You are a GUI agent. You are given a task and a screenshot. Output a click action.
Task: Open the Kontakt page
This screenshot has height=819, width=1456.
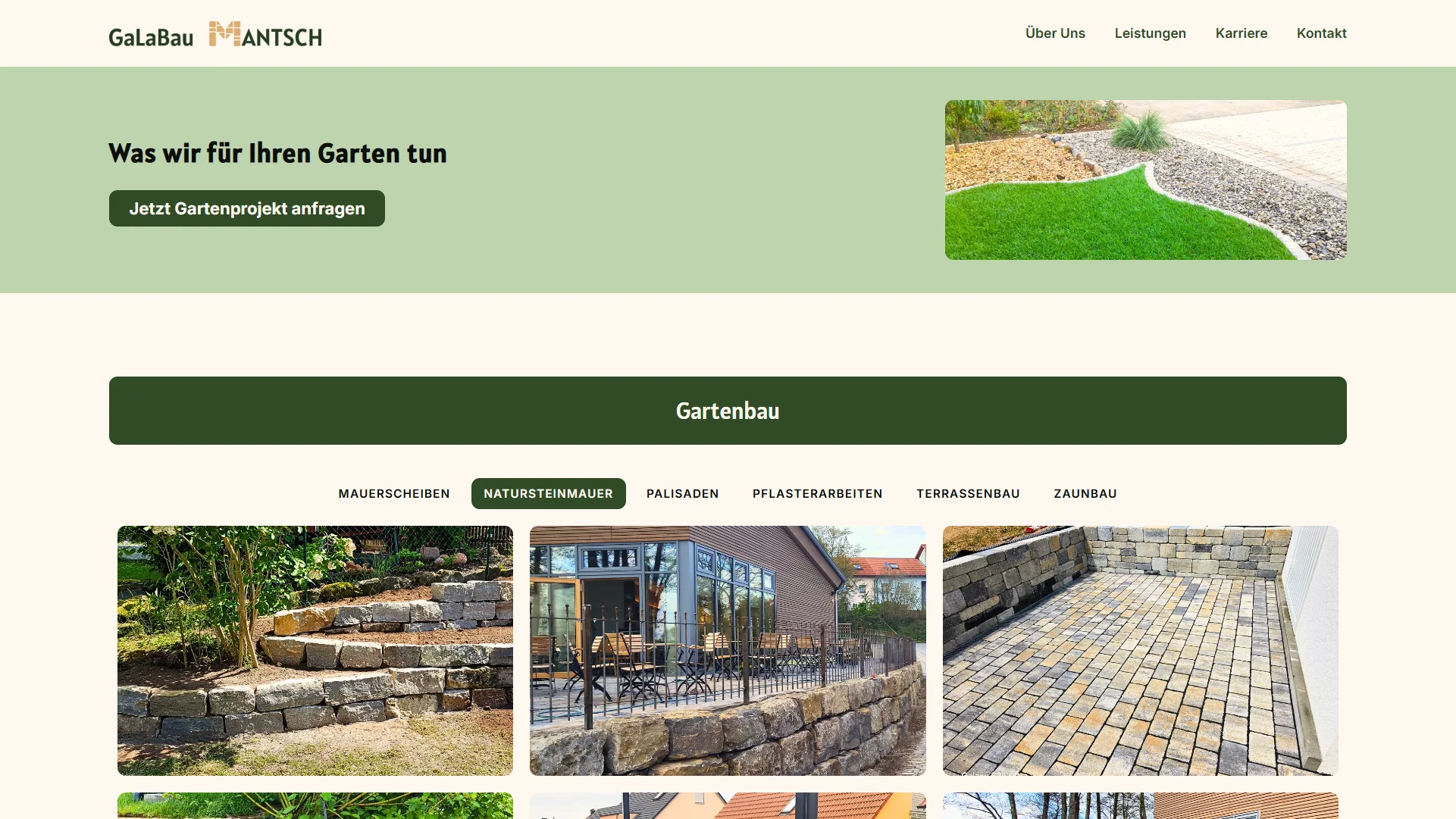pyautogui.click(x=1322, y=33)
